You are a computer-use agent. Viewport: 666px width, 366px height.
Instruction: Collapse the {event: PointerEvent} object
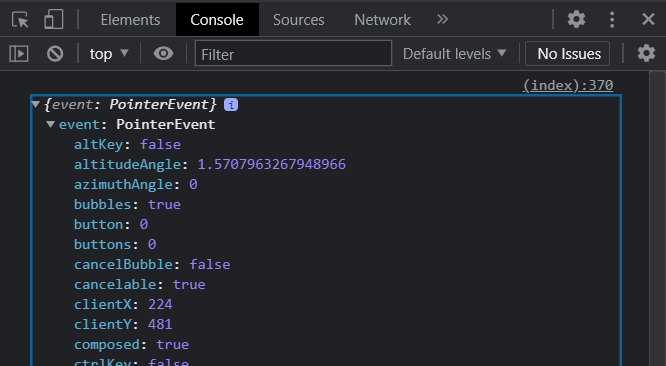(36, 104)
